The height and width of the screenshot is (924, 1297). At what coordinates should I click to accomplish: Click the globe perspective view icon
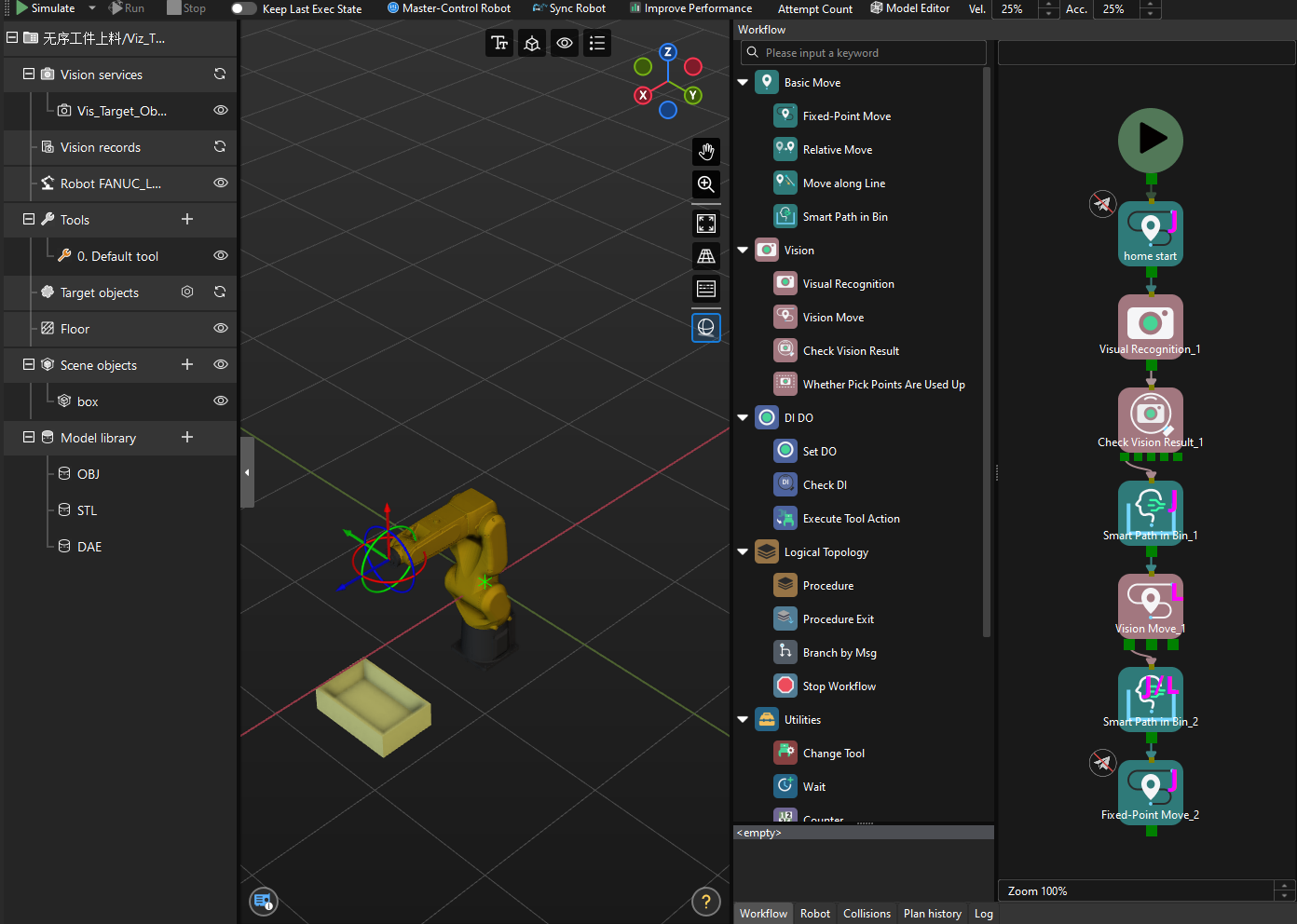[705, 327]
